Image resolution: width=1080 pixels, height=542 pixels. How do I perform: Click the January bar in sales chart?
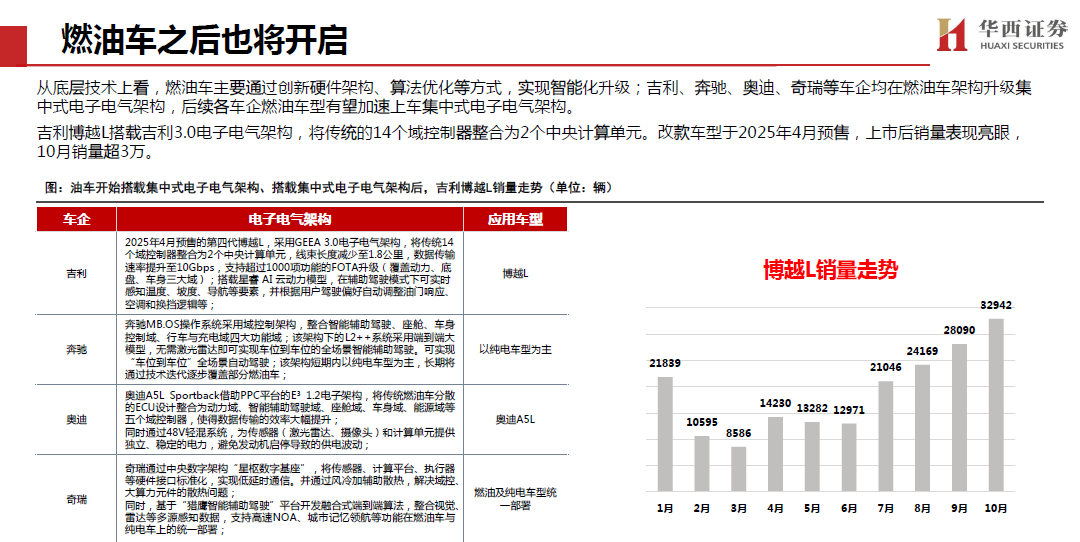[665, 434]
